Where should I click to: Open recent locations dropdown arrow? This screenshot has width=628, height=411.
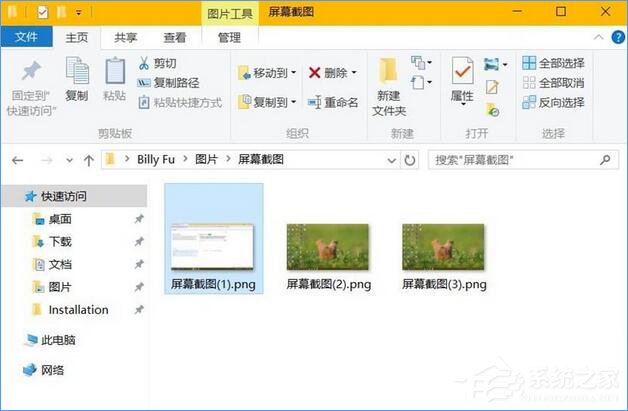point(69,161)
